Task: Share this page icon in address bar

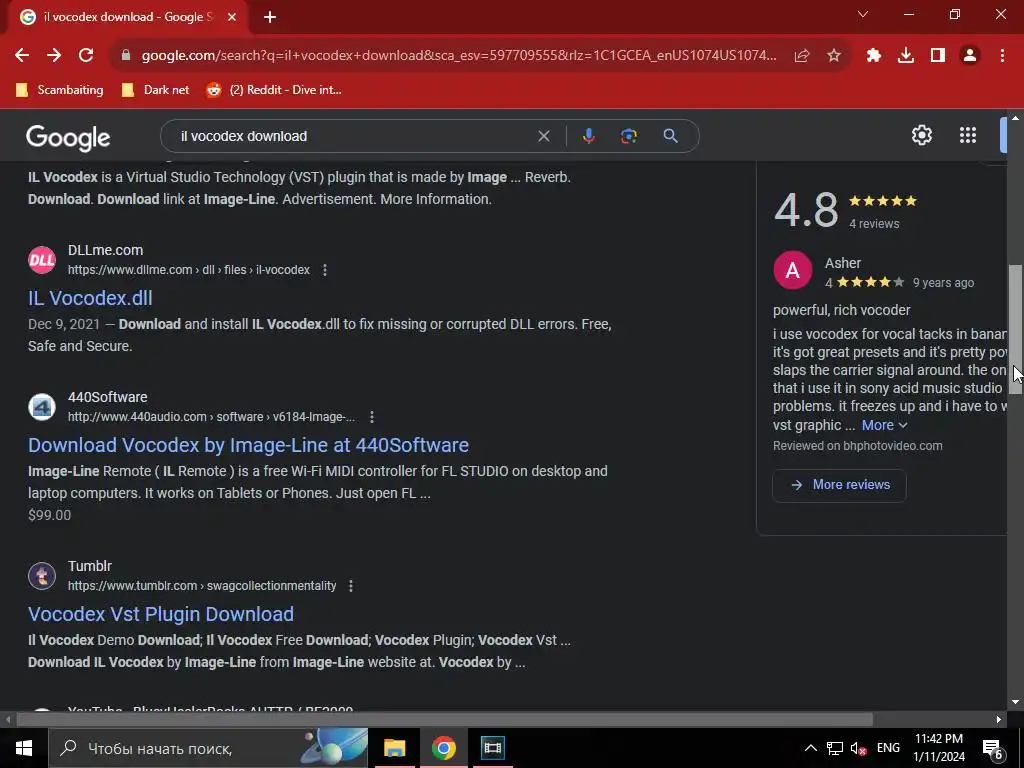Action: point(802,56)
